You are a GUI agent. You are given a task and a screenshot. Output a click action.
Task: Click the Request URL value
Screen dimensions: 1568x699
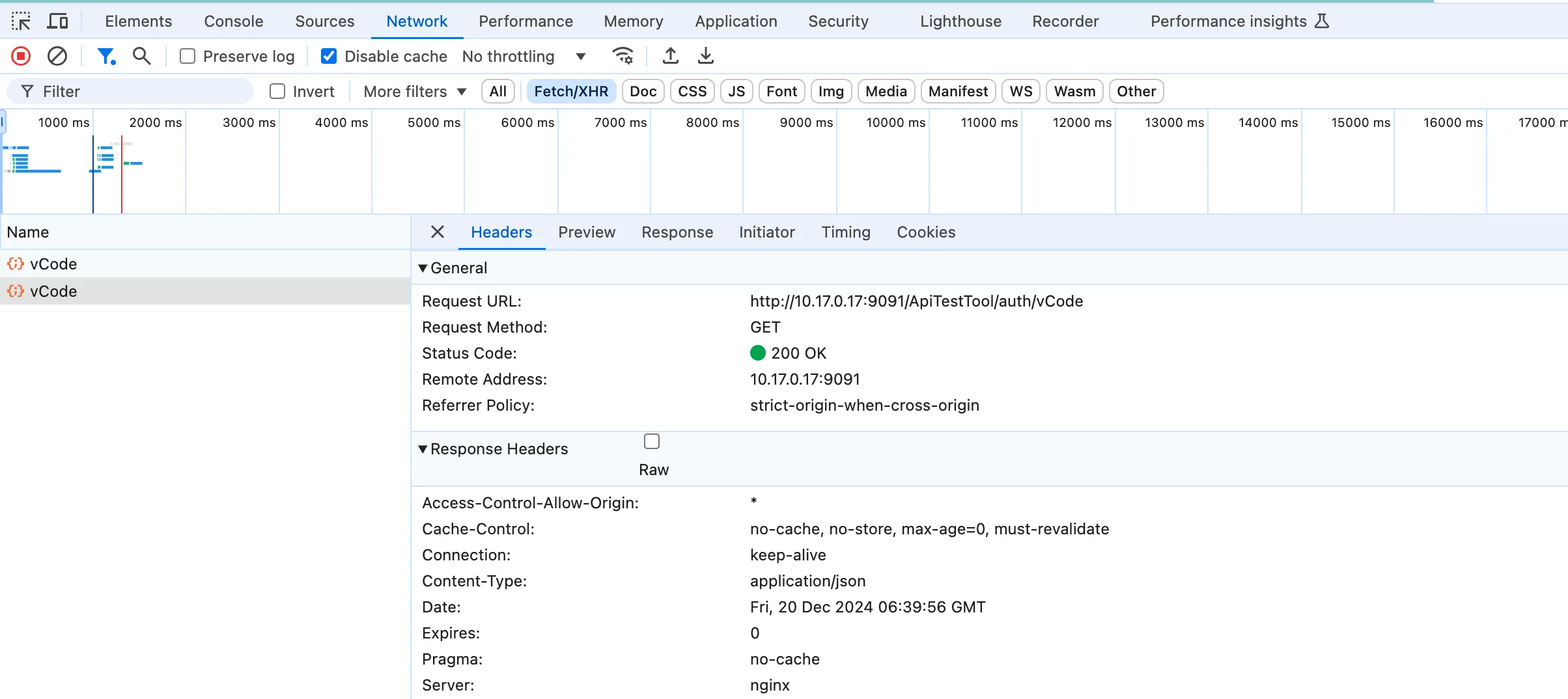click(916, 301)
